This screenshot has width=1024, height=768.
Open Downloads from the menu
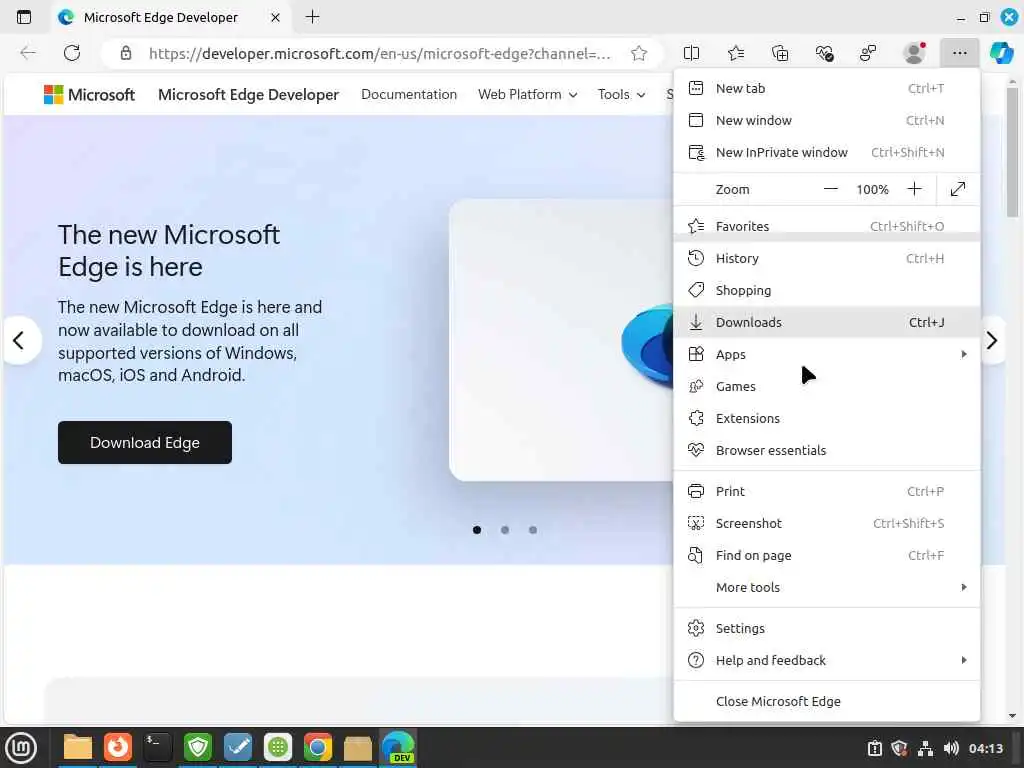pos(826,322)
